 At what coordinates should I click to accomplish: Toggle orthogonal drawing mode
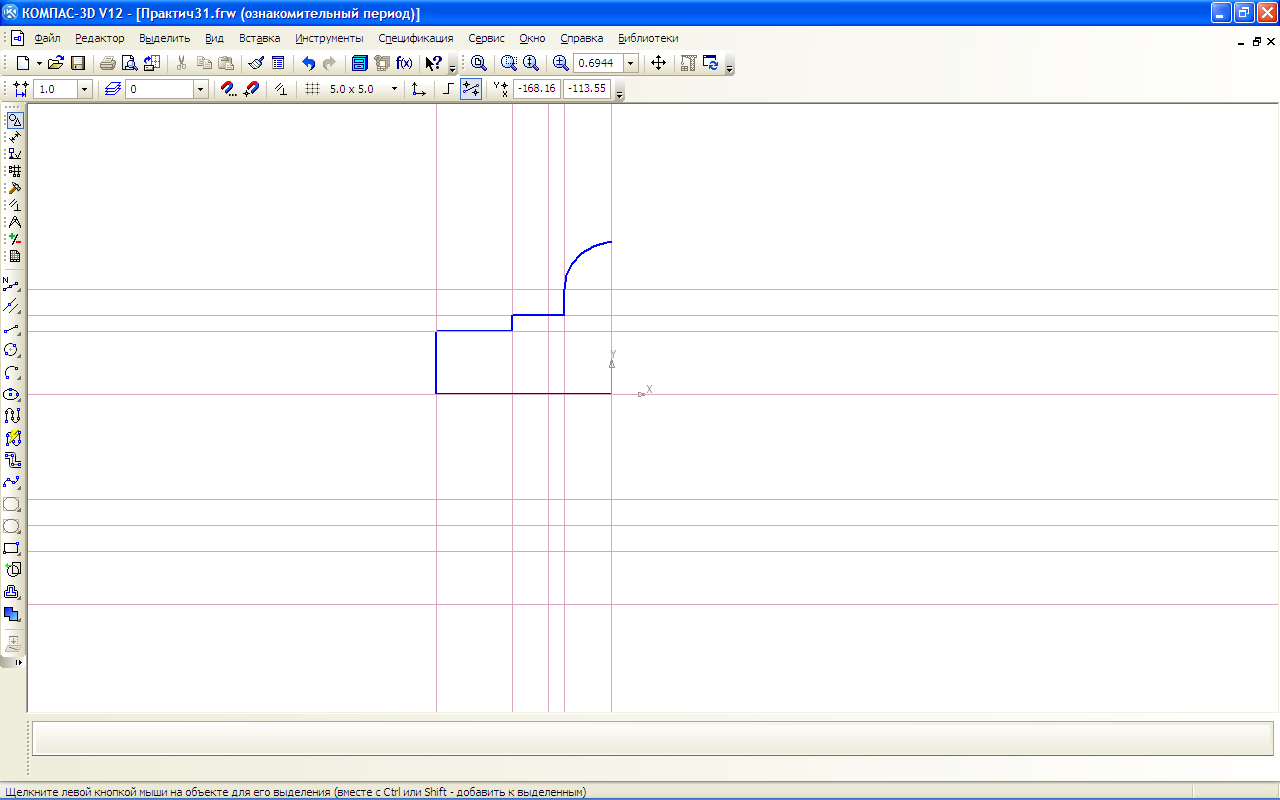coord(448,89)
